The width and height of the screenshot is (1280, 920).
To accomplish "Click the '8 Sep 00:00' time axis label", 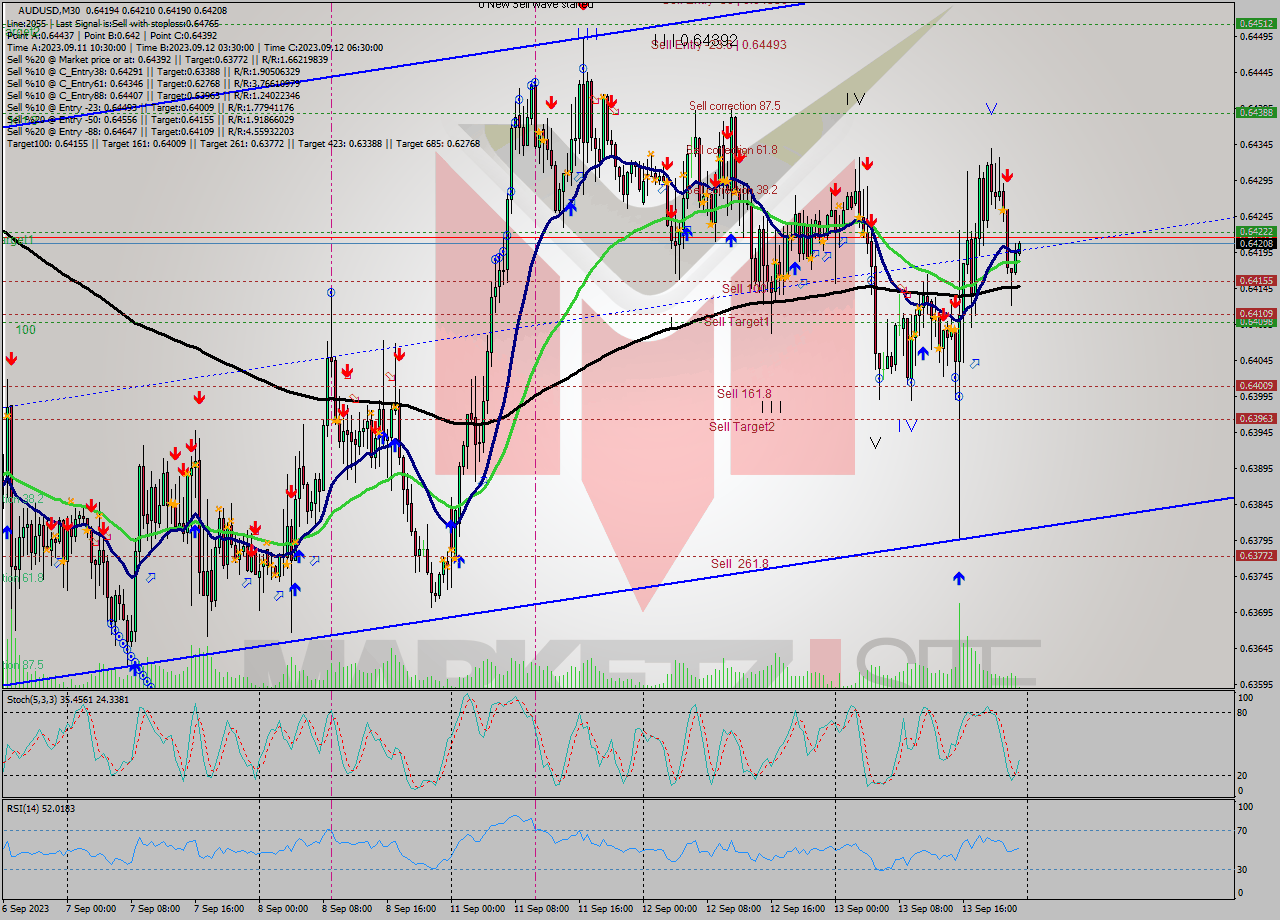I will (x=283, y=909).
